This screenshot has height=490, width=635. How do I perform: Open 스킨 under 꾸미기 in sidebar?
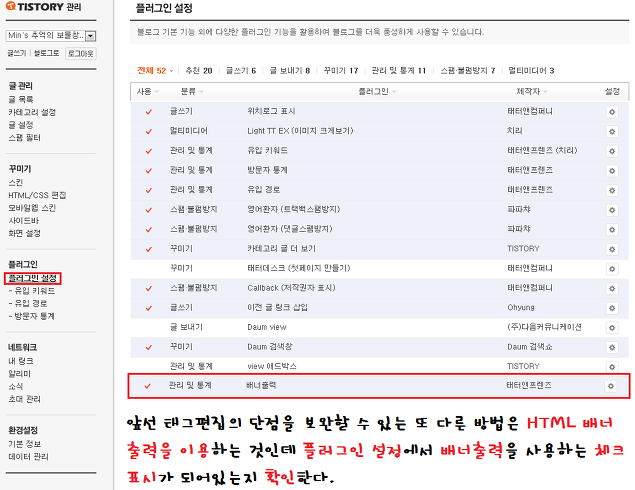click(15, 183)
